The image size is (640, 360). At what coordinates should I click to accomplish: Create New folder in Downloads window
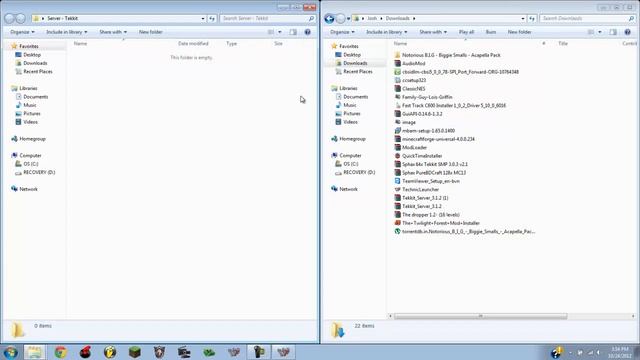coord(520,32)
